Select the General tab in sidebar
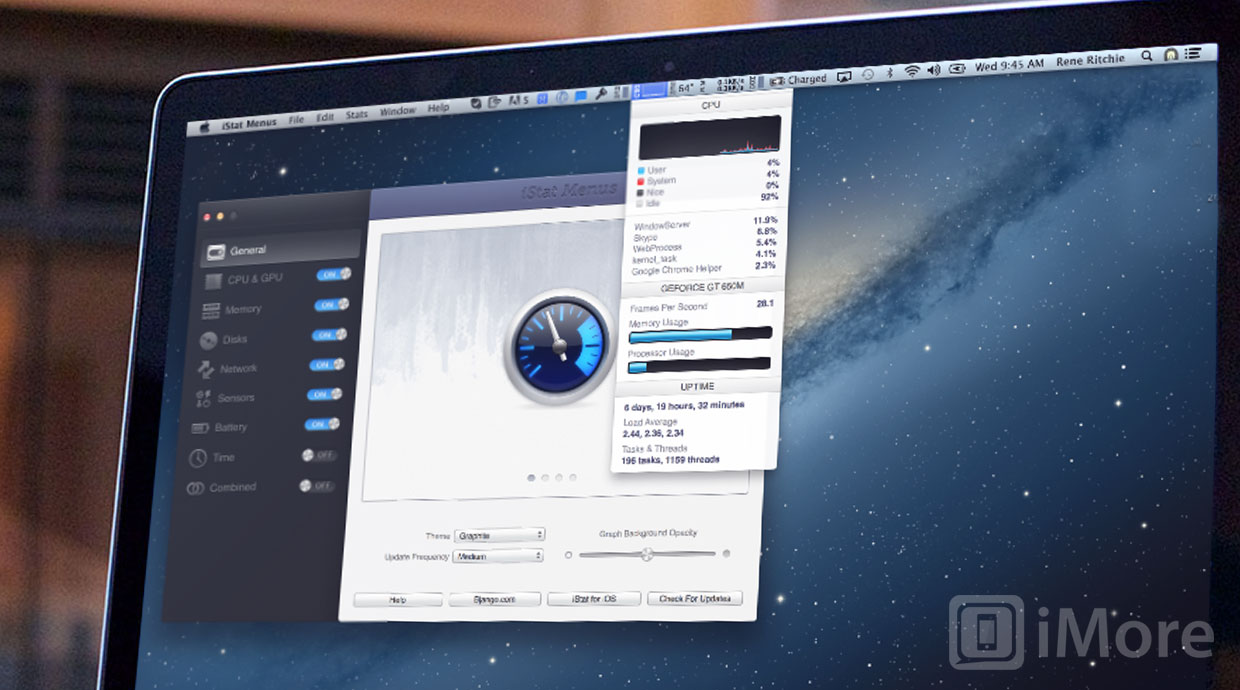Screen dimensions: 1240x690 pos(279,247)
